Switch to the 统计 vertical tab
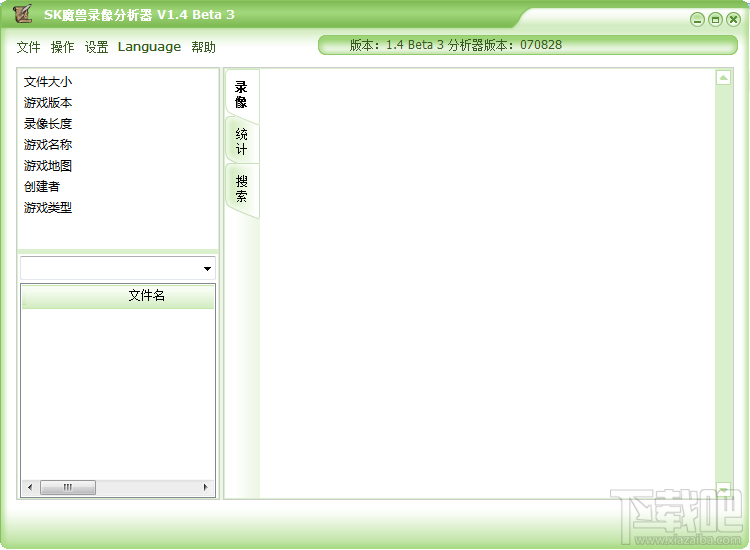This screenshot has width=750, height=550. pos(242,142)
